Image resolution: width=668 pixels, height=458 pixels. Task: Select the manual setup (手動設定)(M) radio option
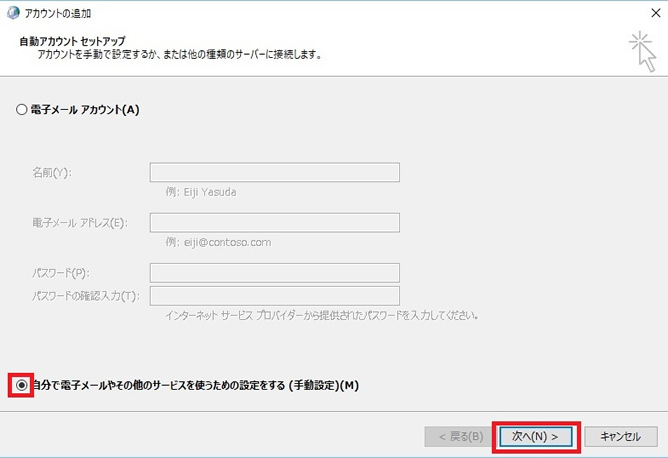(x=21, y=385)
